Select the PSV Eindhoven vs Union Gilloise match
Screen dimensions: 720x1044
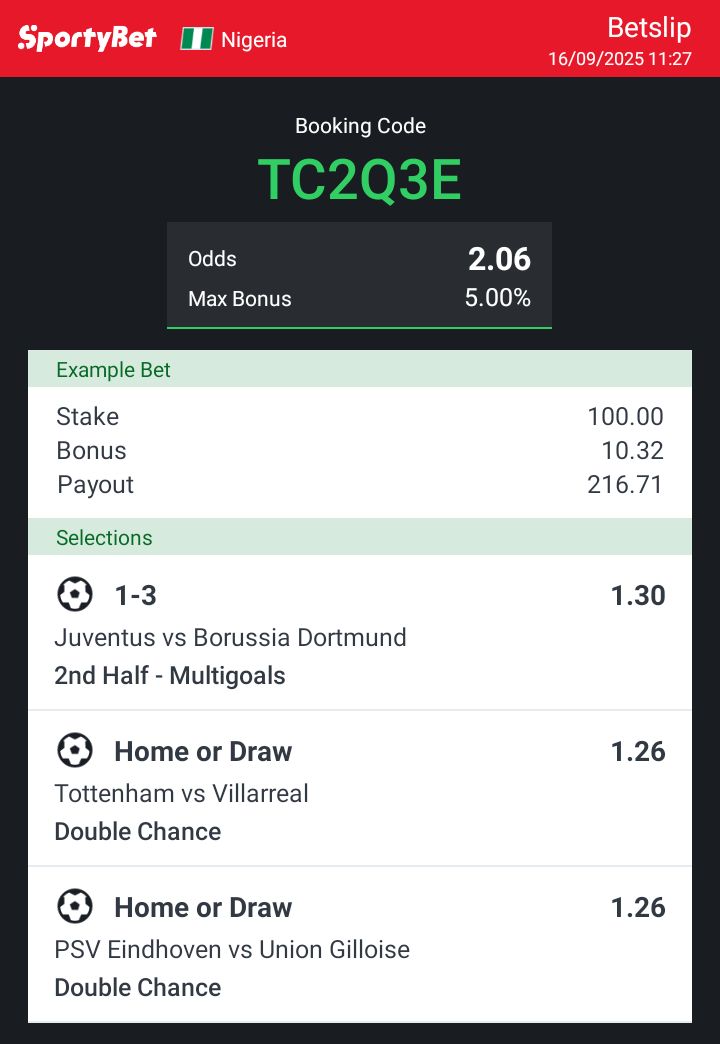(x=232, y=949)
